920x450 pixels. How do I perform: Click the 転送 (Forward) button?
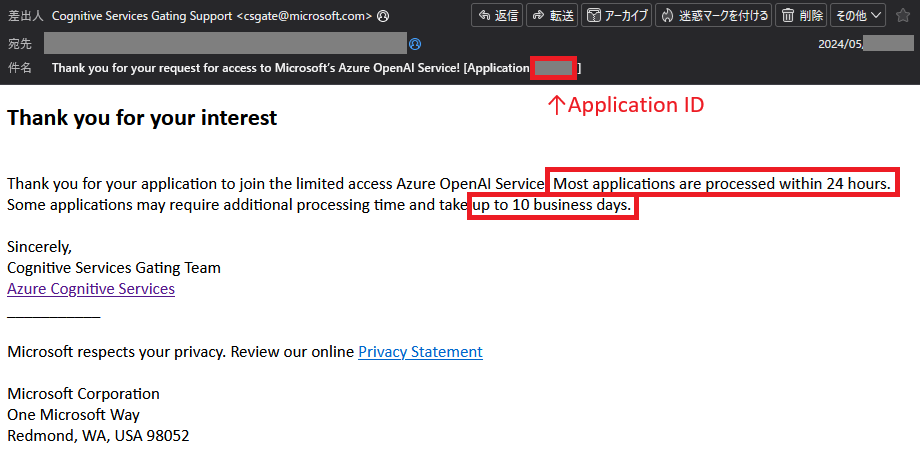click(552, 16)
